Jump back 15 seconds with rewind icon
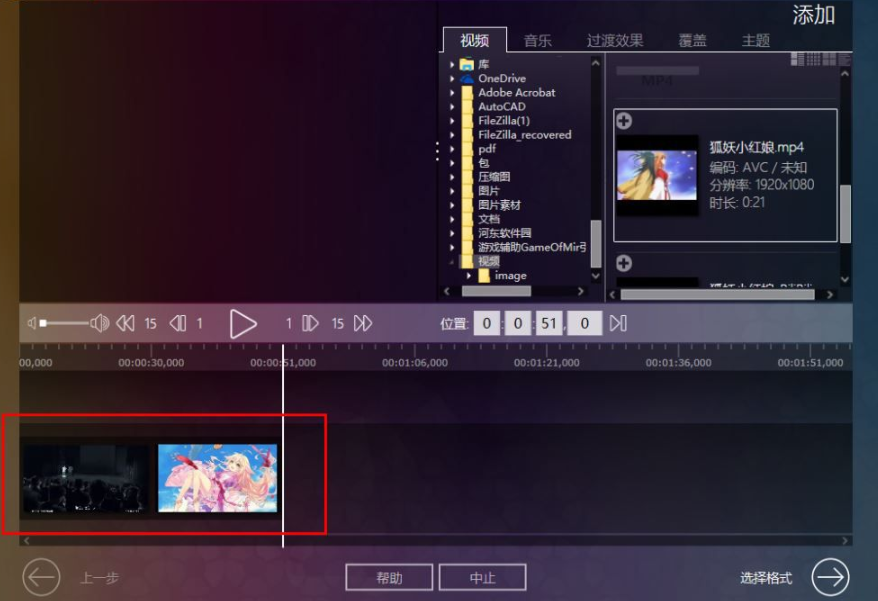The width and height of the screenshot is (878, 601). [125, 323]
